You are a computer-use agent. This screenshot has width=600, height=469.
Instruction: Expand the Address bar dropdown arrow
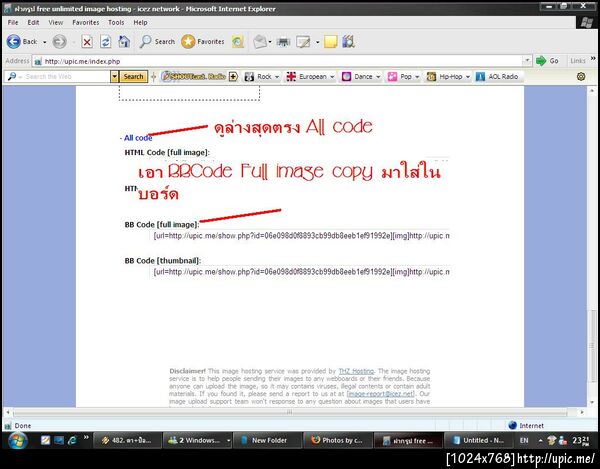pyautogui.click(x=527, y=60)
